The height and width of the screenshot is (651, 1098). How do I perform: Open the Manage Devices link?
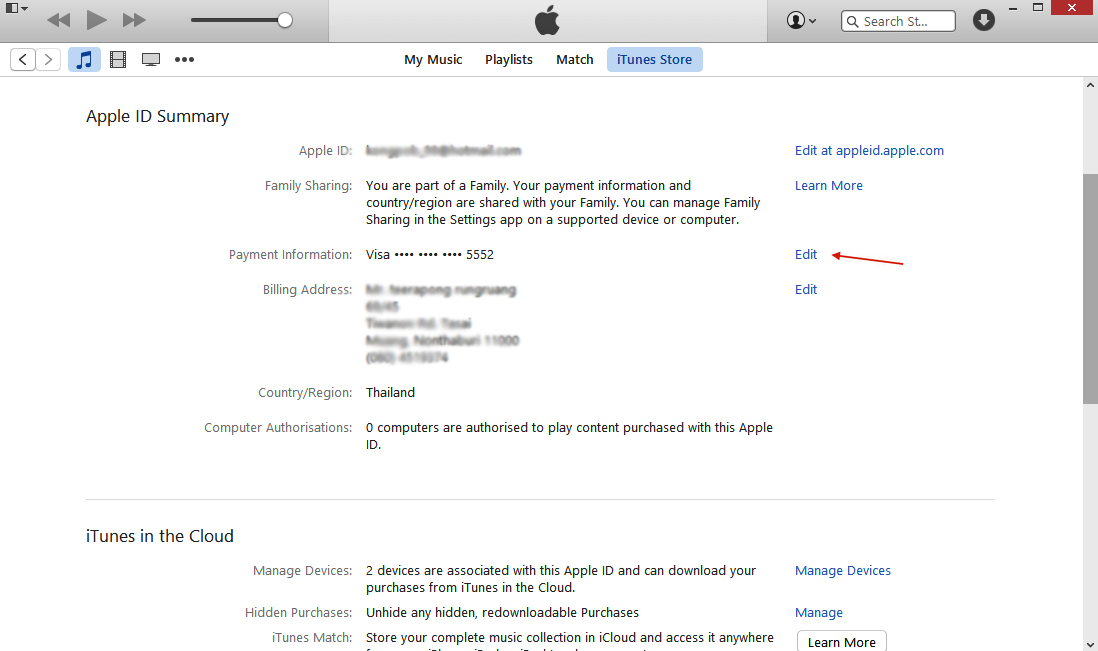point(842,570)
